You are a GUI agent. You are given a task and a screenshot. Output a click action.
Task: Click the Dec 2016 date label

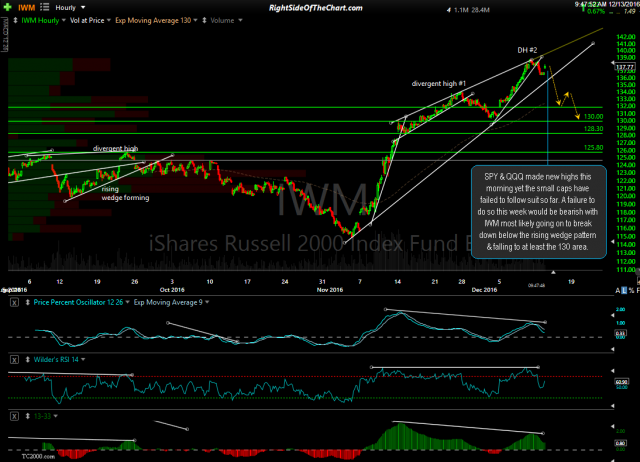coord(484,290)
